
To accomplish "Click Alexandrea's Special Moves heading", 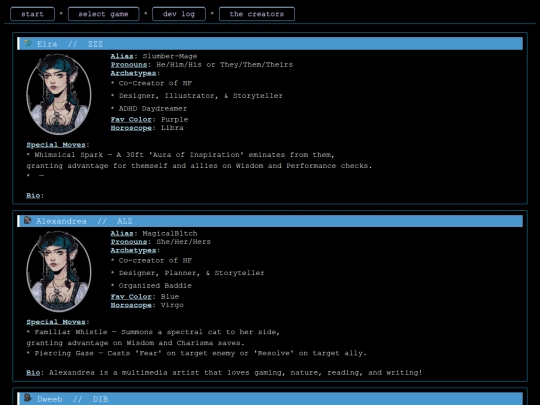I will pos(56,322).
